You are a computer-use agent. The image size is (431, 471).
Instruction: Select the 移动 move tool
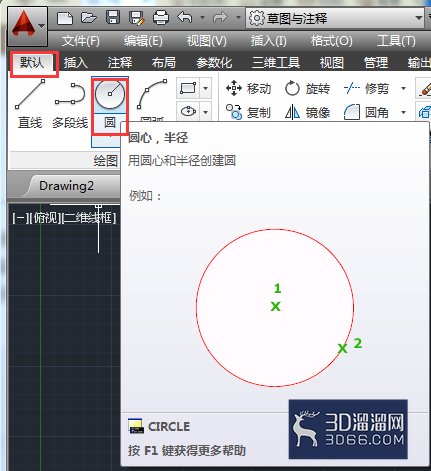249,89
